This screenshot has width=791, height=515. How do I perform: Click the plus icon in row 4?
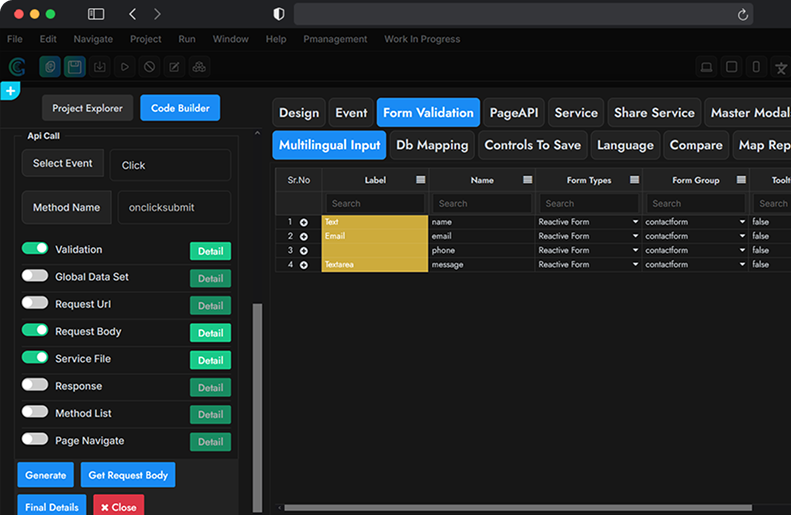click(304, 265)
